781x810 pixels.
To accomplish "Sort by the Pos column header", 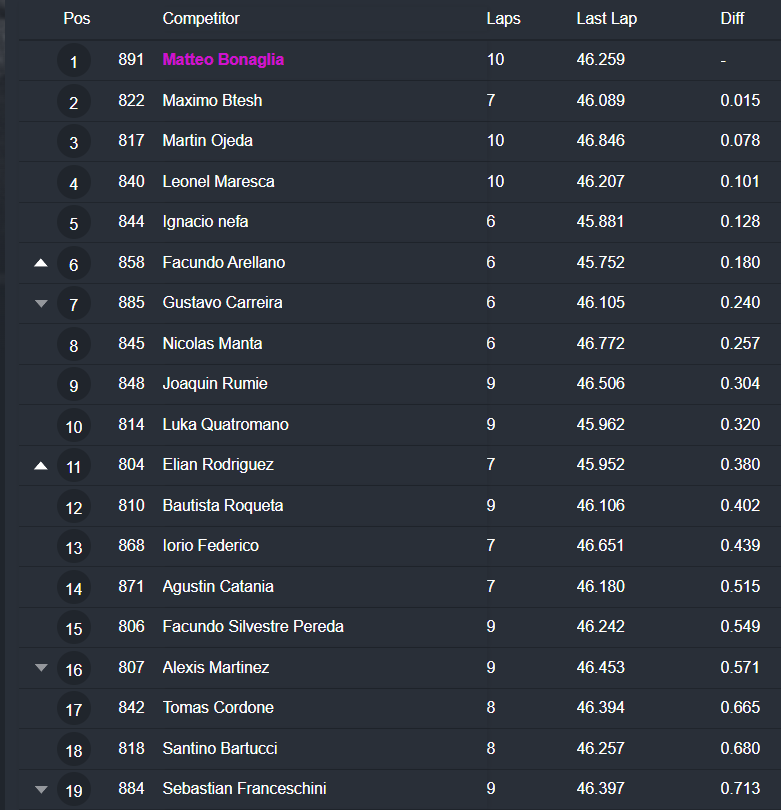I will [76, 19].
